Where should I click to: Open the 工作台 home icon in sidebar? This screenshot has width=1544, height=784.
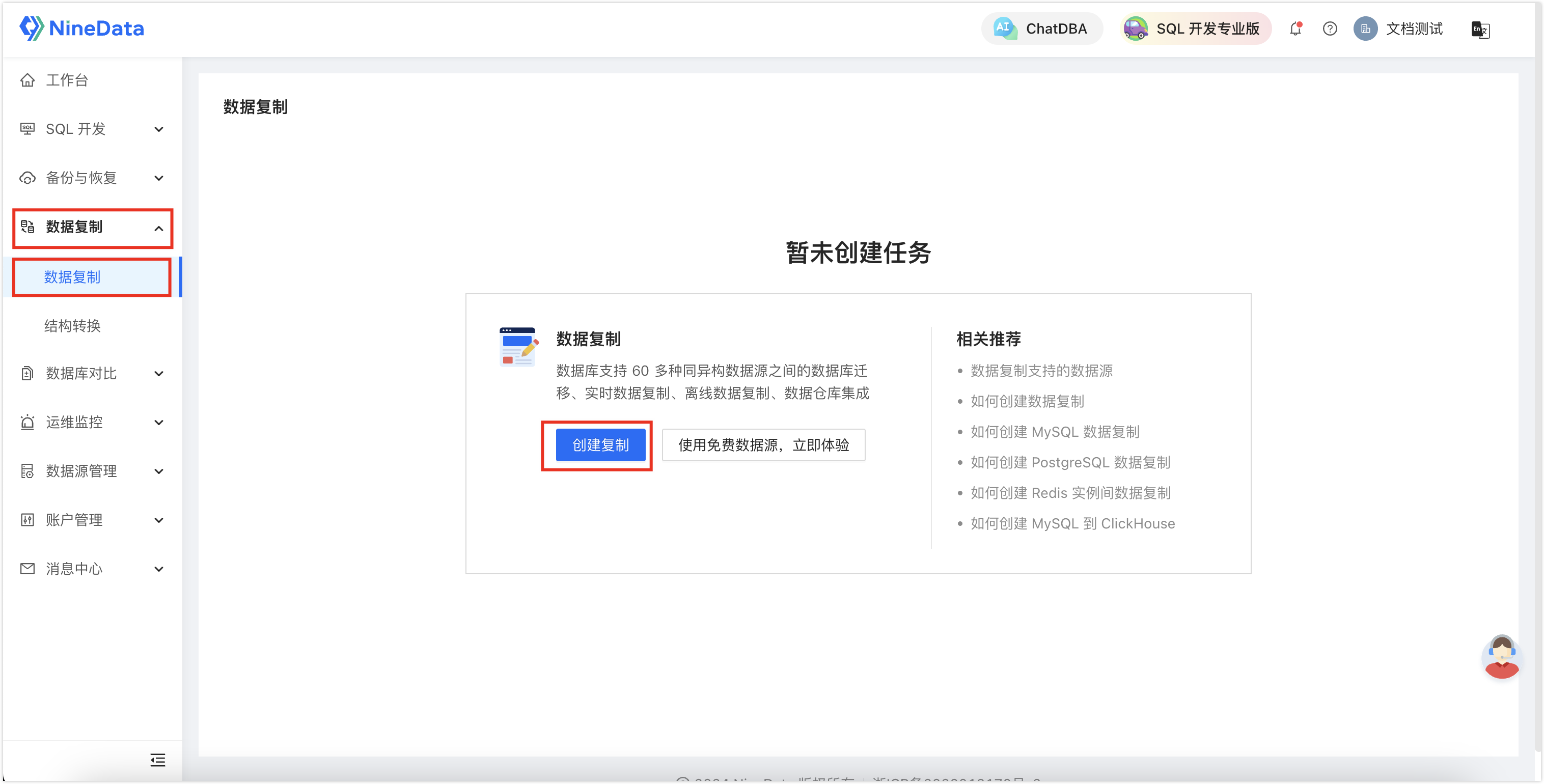tap(27, 80)
